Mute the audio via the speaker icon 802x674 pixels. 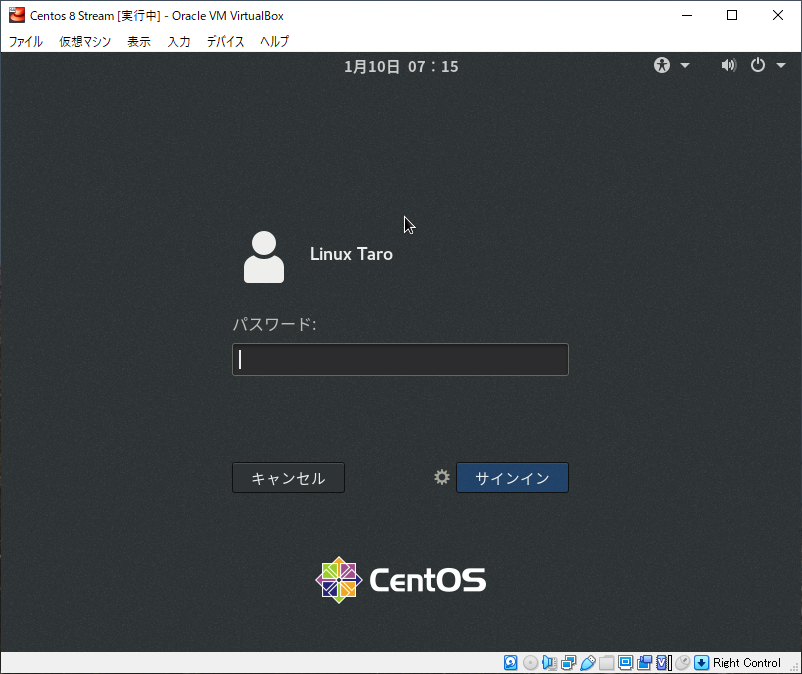coord(729,65)
